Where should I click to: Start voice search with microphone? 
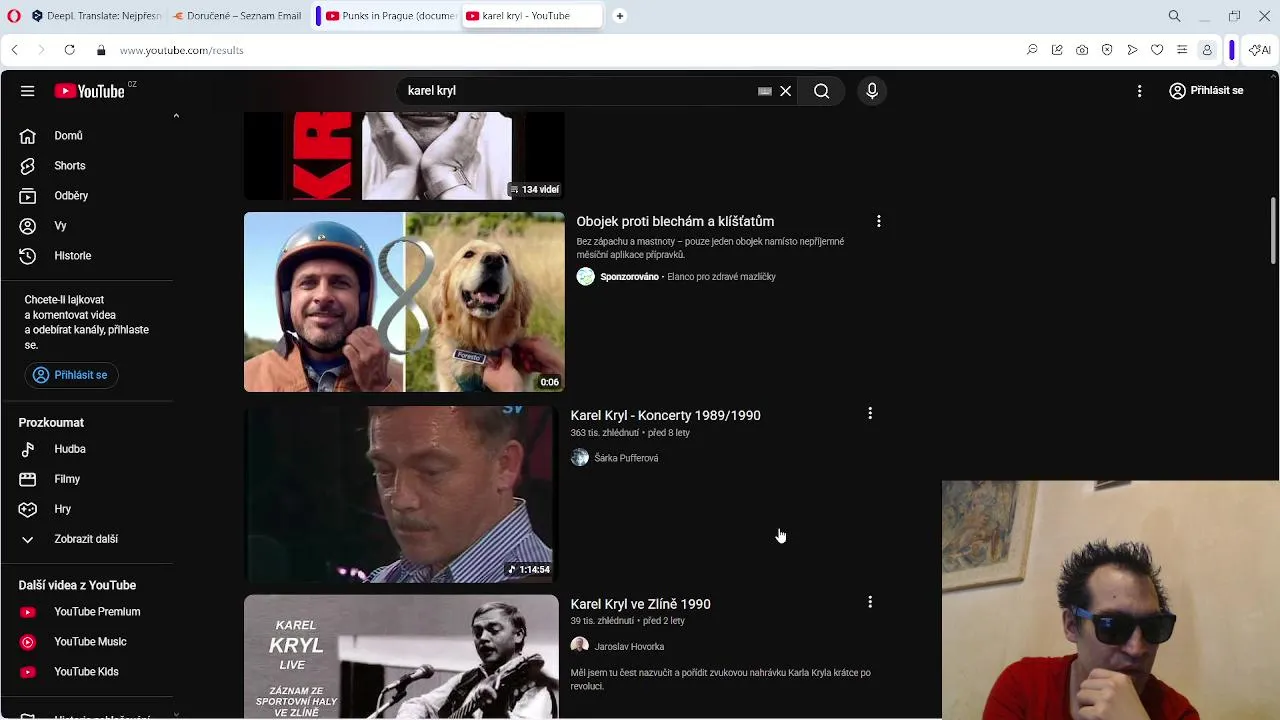872,91
